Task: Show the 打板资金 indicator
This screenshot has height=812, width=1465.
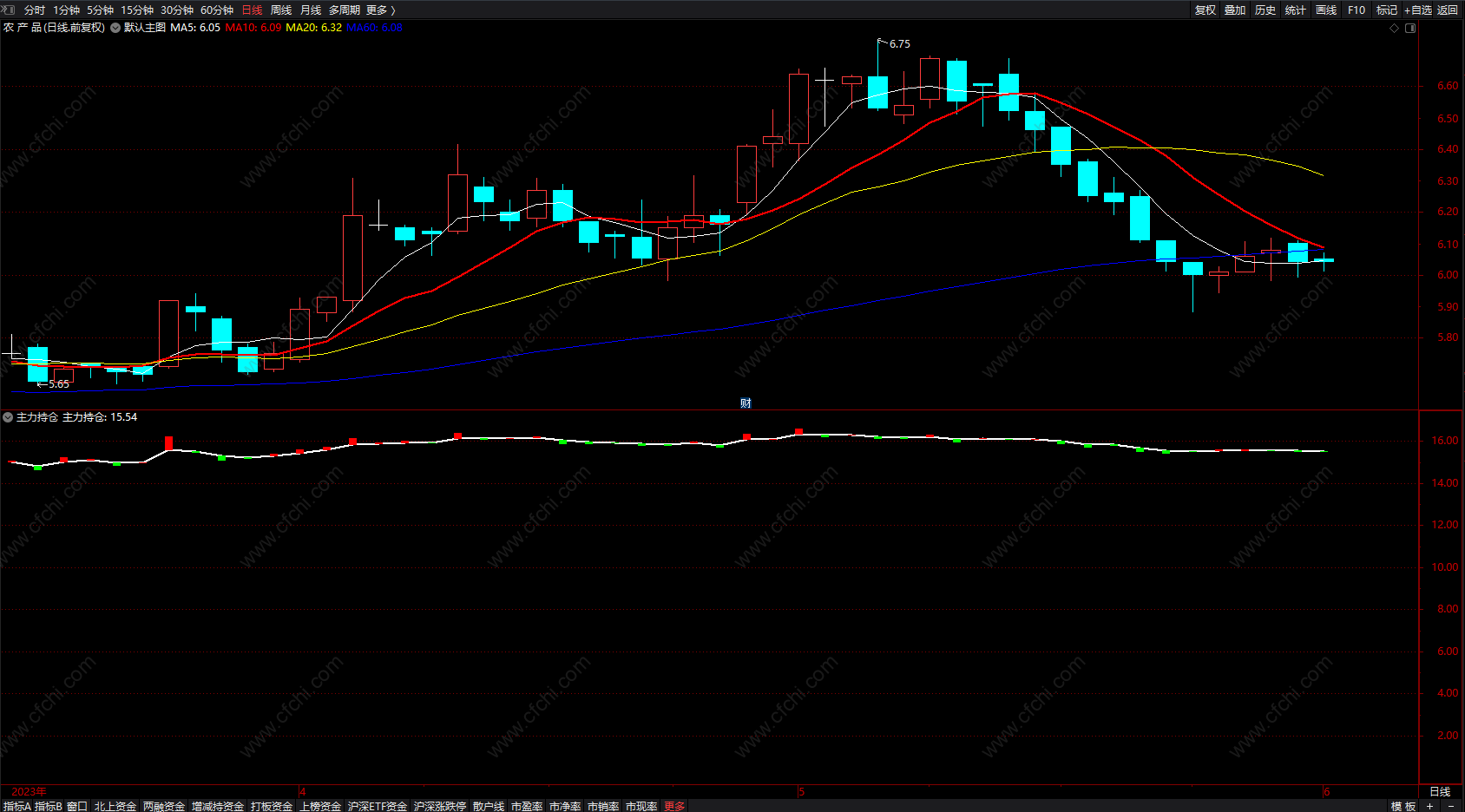Action: click(272, 806)
